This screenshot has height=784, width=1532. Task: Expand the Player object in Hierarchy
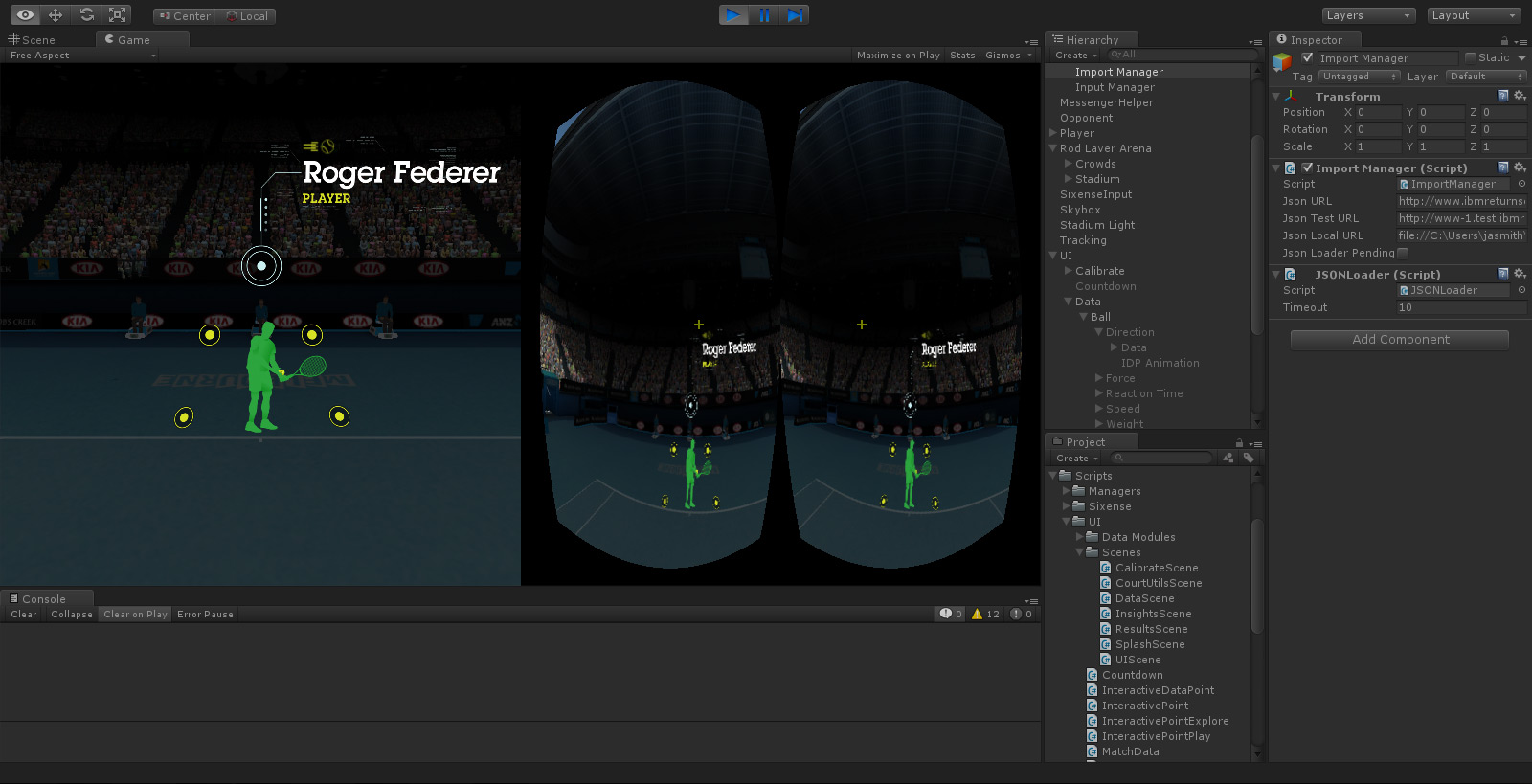pyautogui.click(x=1053, y=133)
